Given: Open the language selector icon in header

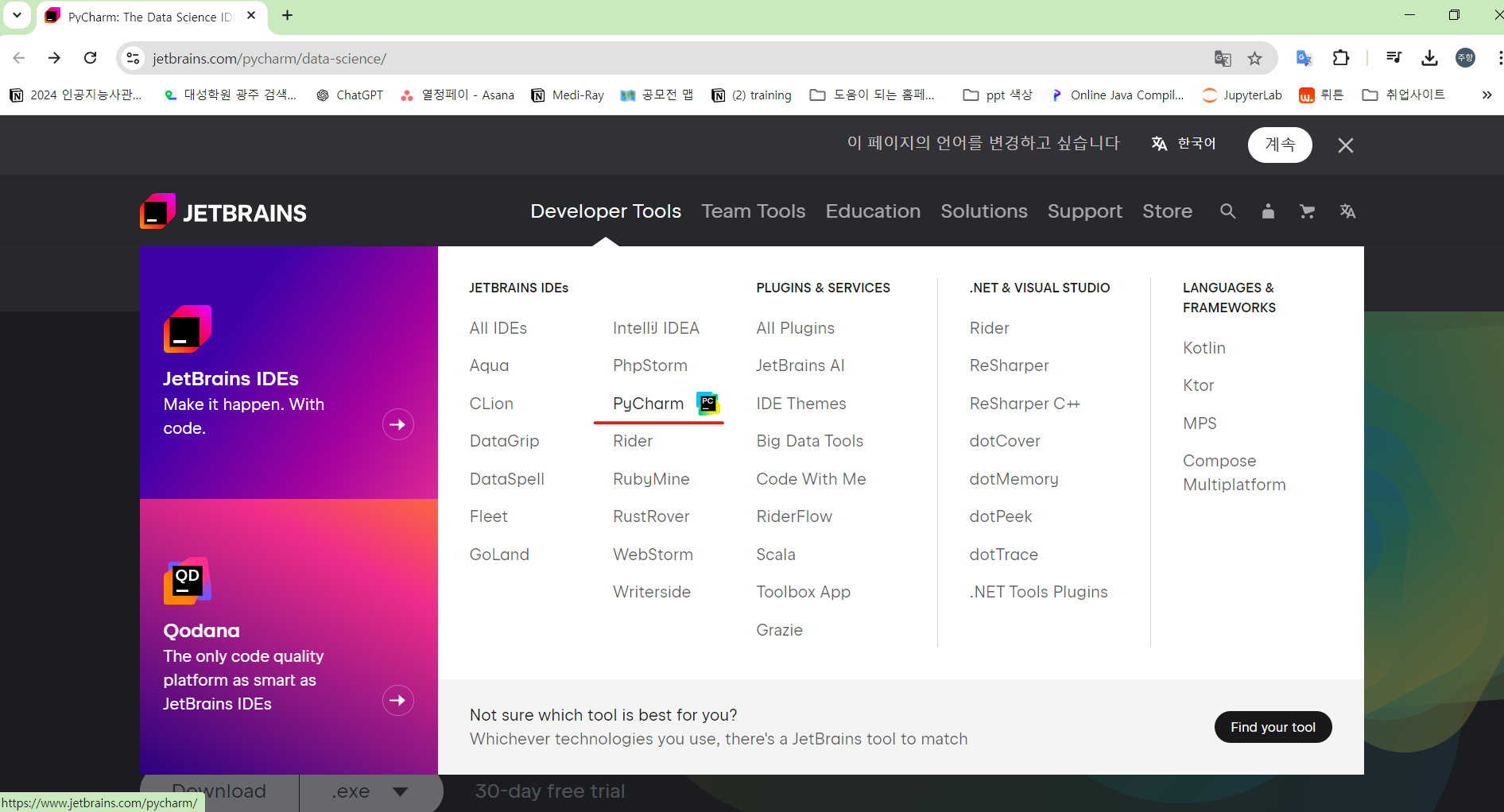Looking at the screenshot, I should [x=1347, y=211].
